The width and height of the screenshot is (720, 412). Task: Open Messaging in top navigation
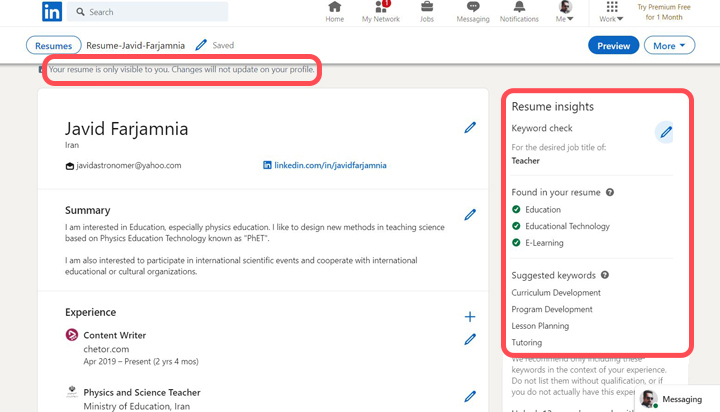pyautogui.click(x=473, y=12)
